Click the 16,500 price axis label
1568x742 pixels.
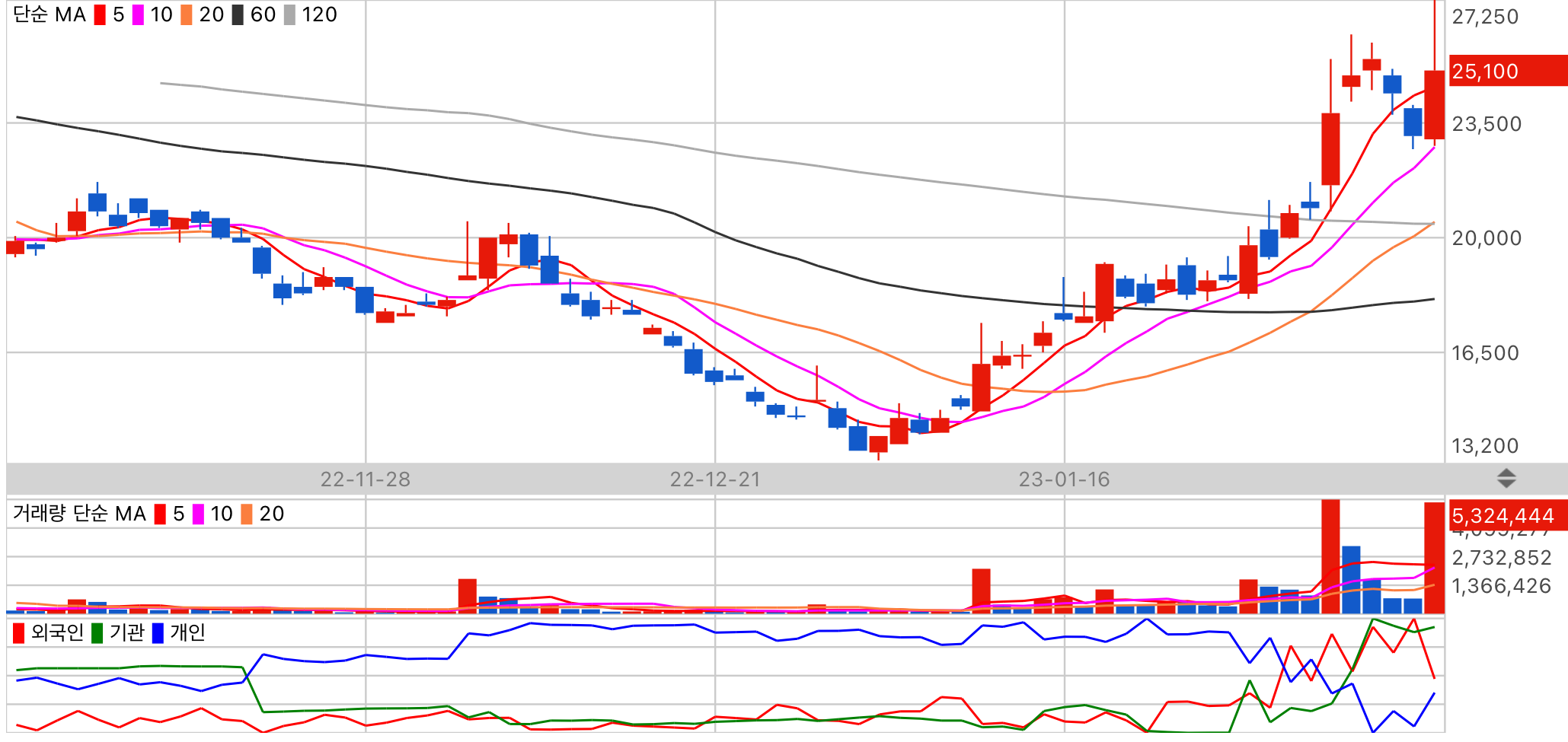(x=1485, y=353)
